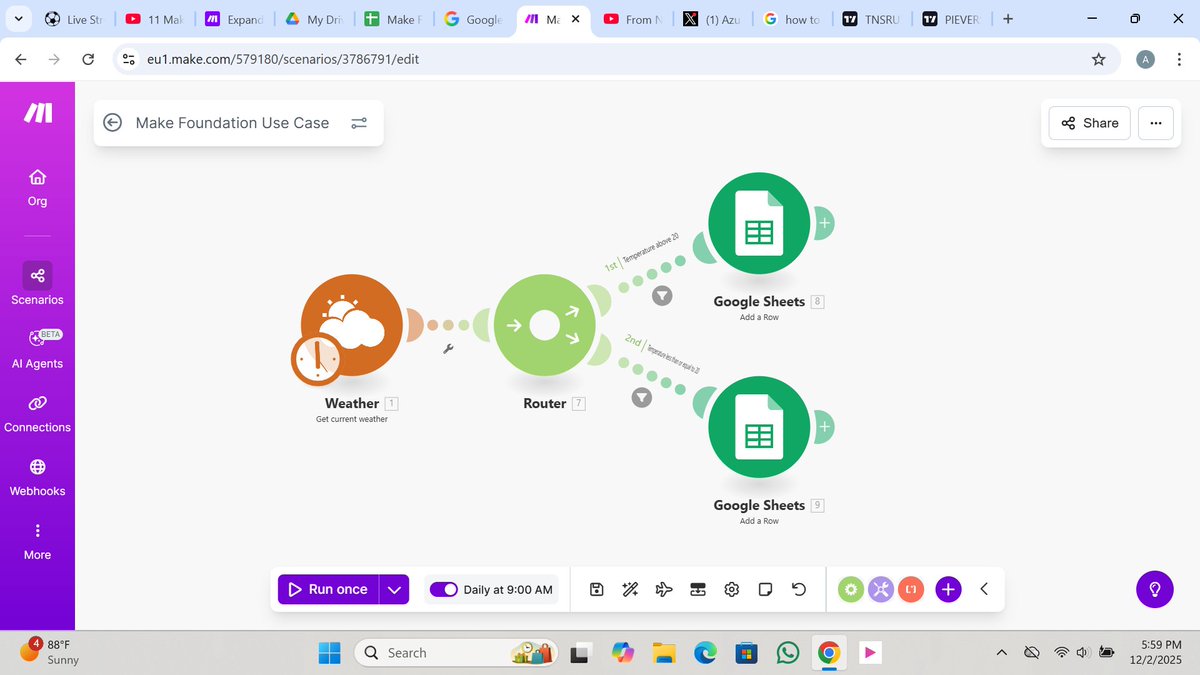Click the undo/previous versions arrow icon

click(x=799, y=589)
